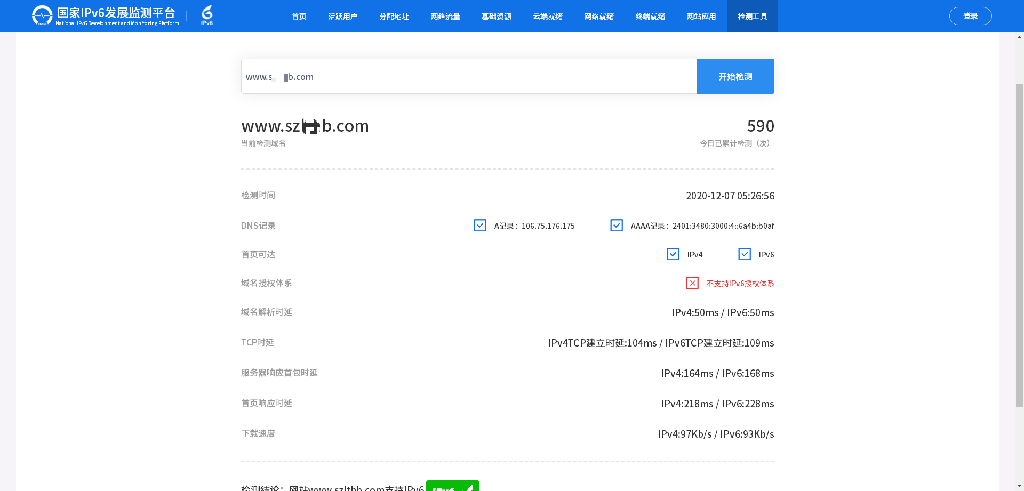1024x491 pixels.
Task: Toggle the AAAA record checkbox
Action: (x=616, y=225)
